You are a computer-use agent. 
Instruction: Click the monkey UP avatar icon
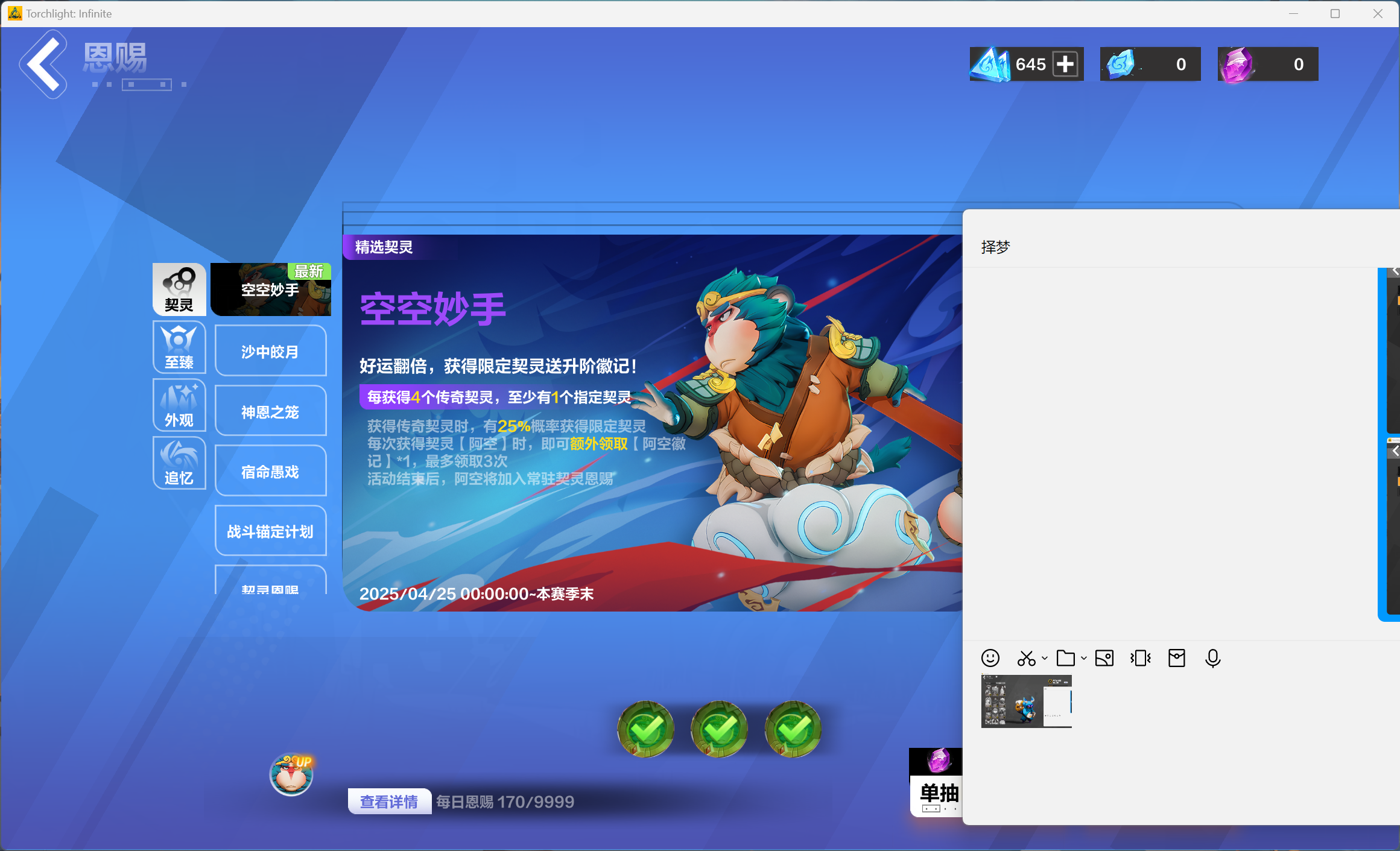(x=291, y=775)
